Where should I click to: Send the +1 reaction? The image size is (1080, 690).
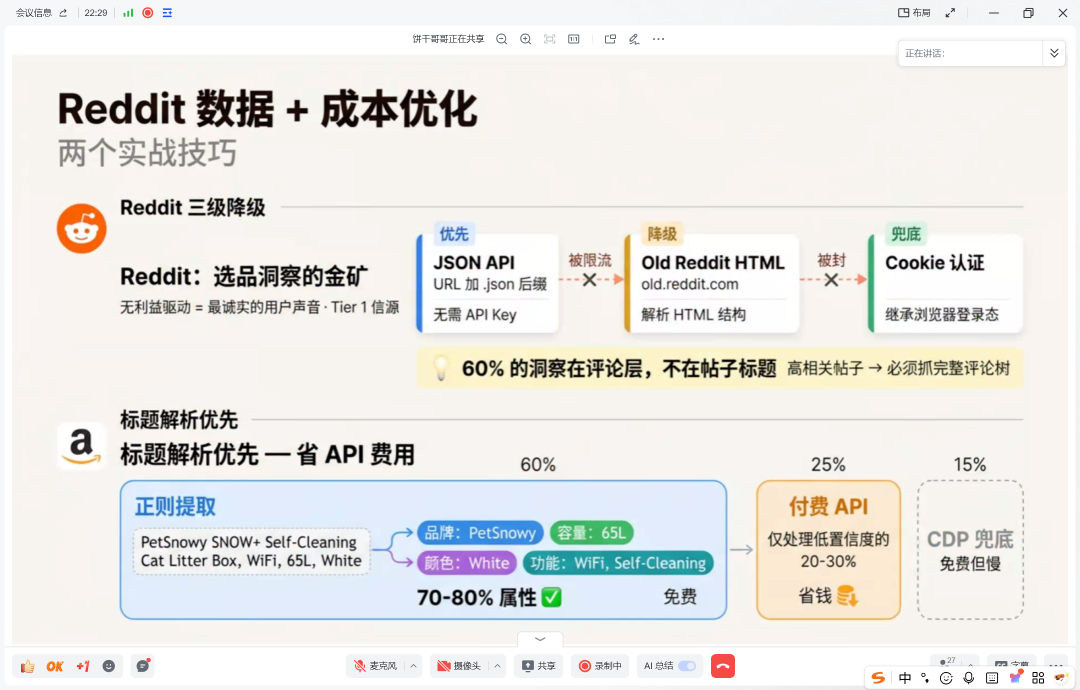(x=83, y=666)
